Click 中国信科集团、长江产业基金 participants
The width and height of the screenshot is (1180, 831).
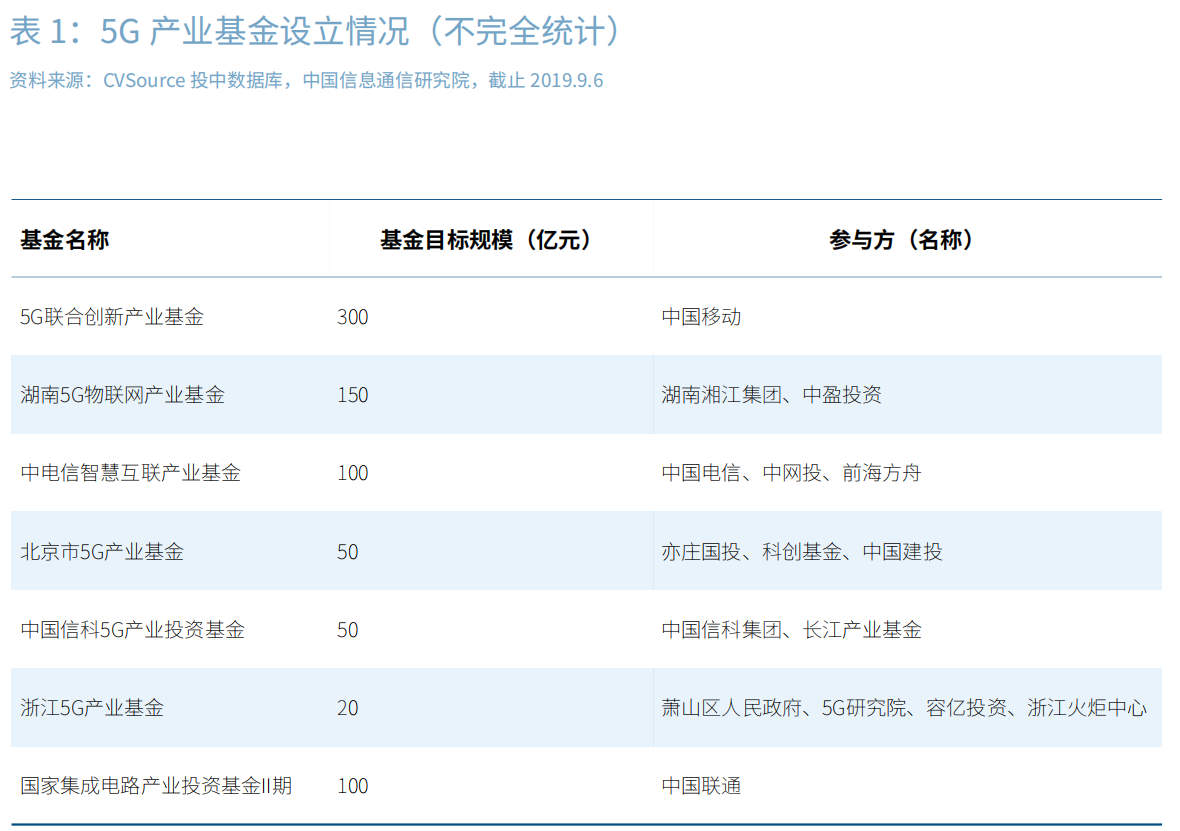[x=791, y=630]
